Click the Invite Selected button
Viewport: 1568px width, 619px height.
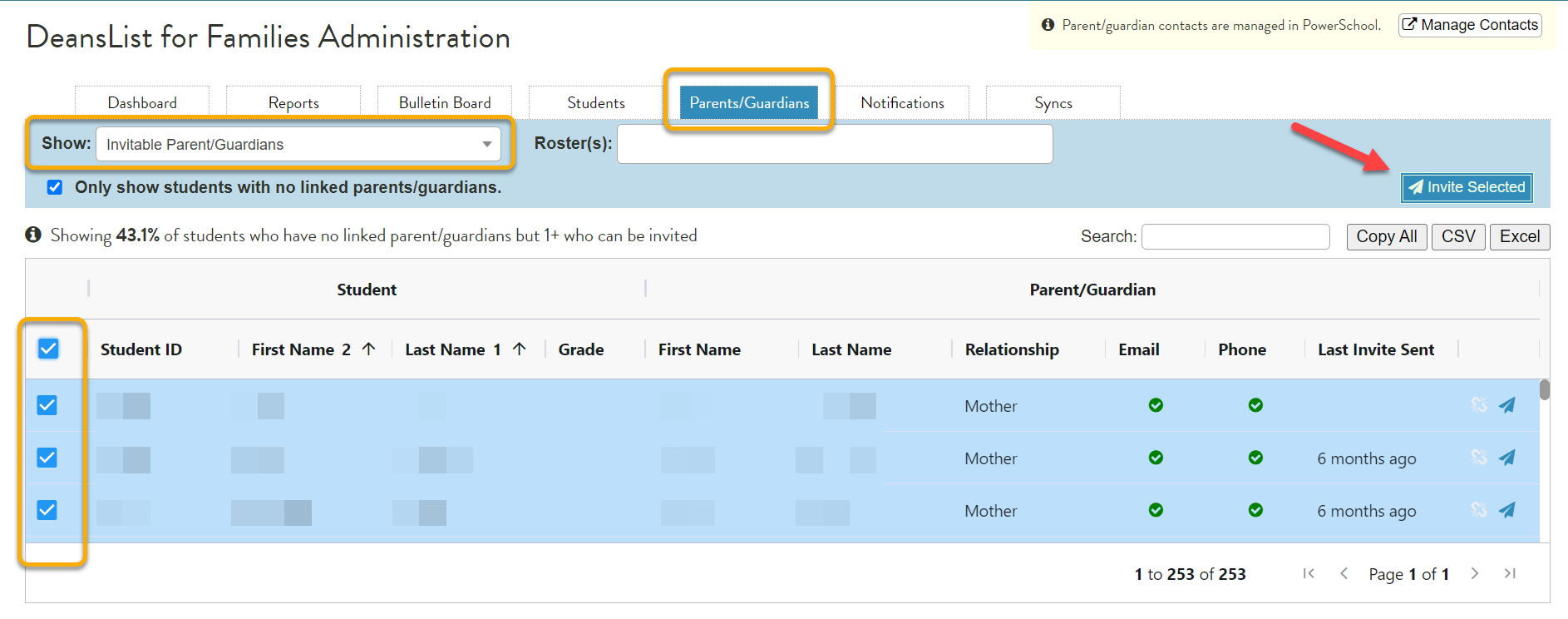[x=1467, y=187]
